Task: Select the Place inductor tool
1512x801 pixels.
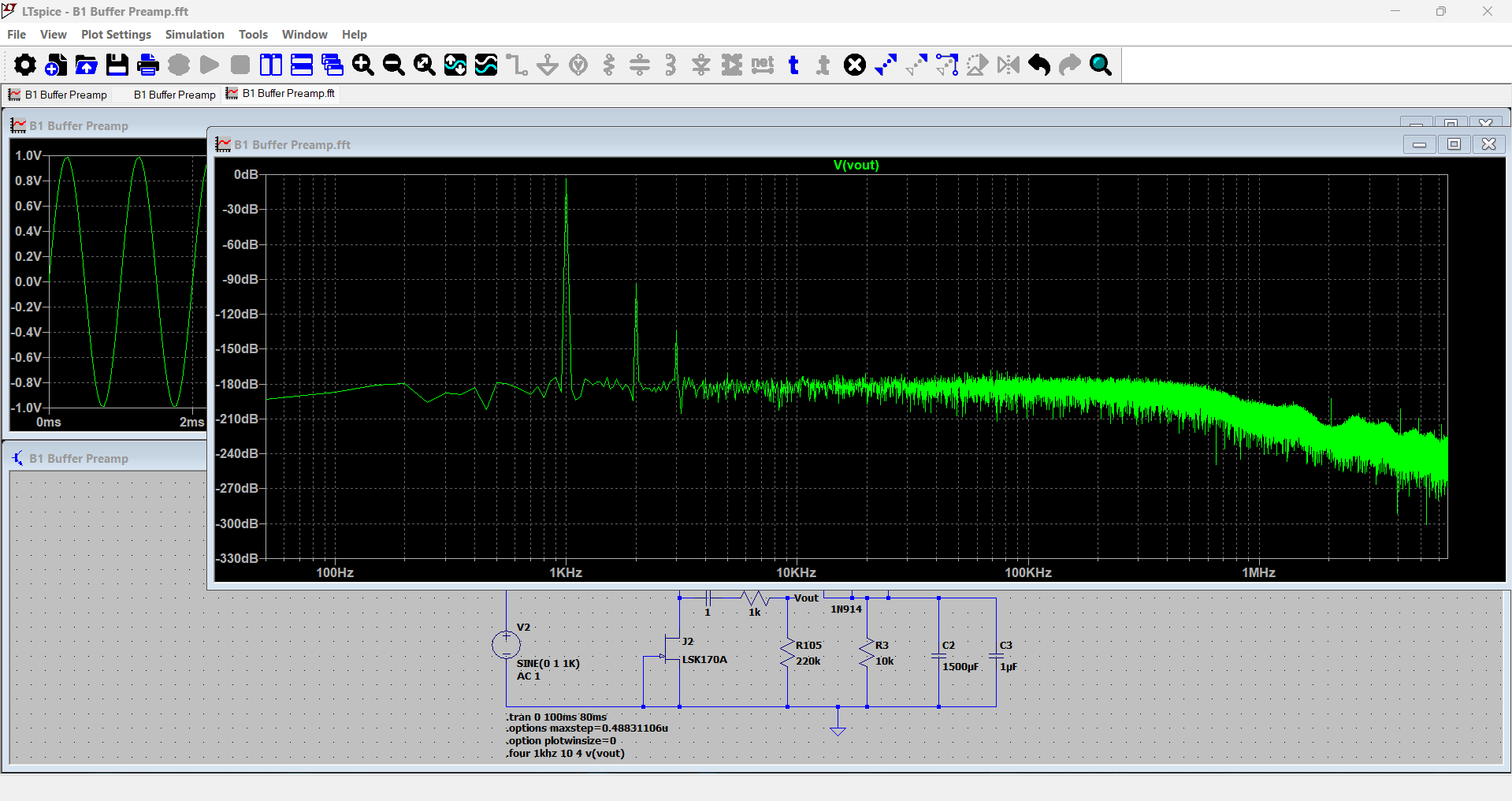Action: click(x=671, y=65)
